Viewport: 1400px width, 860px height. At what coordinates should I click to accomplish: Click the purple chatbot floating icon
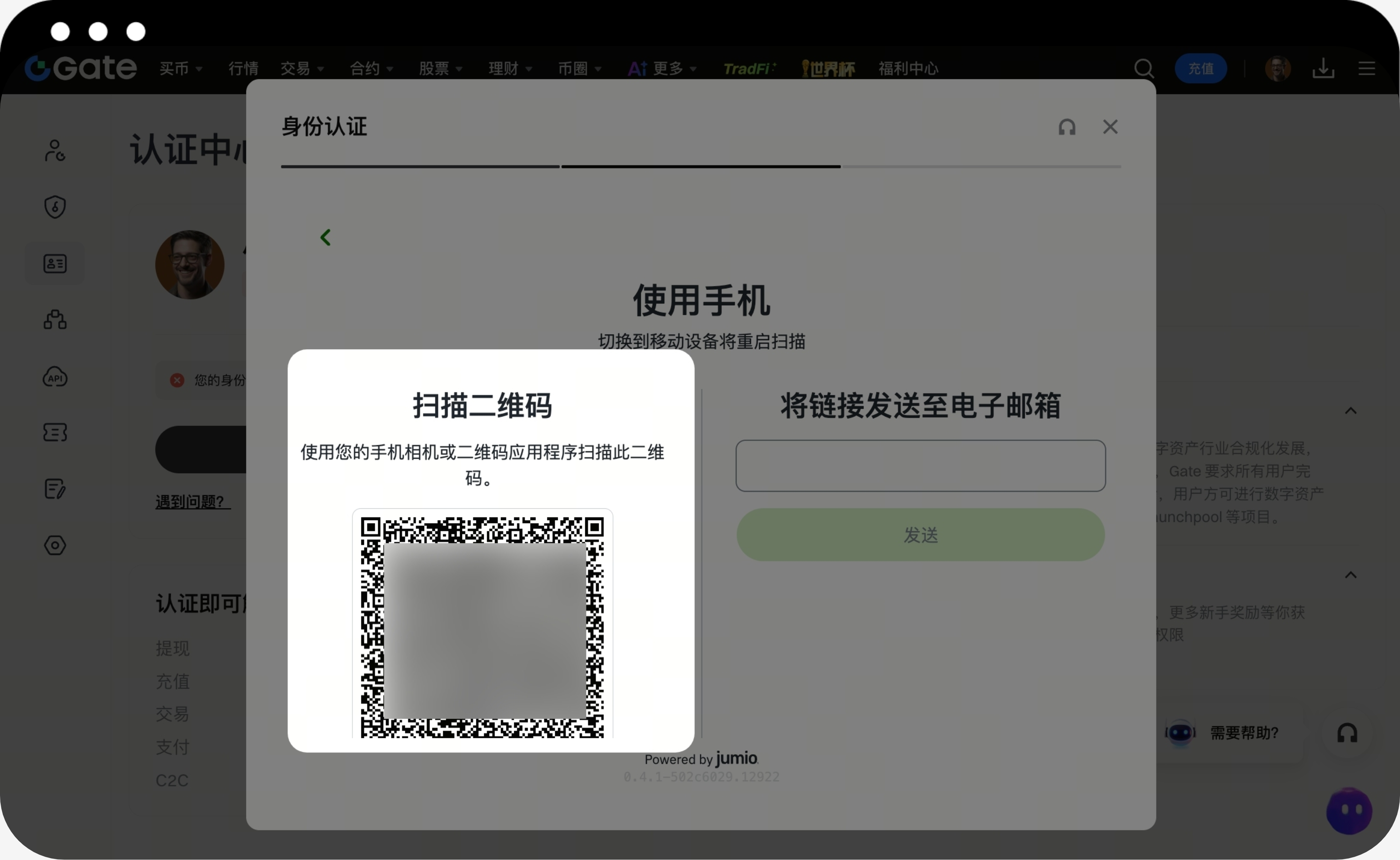coord(1348,810)
